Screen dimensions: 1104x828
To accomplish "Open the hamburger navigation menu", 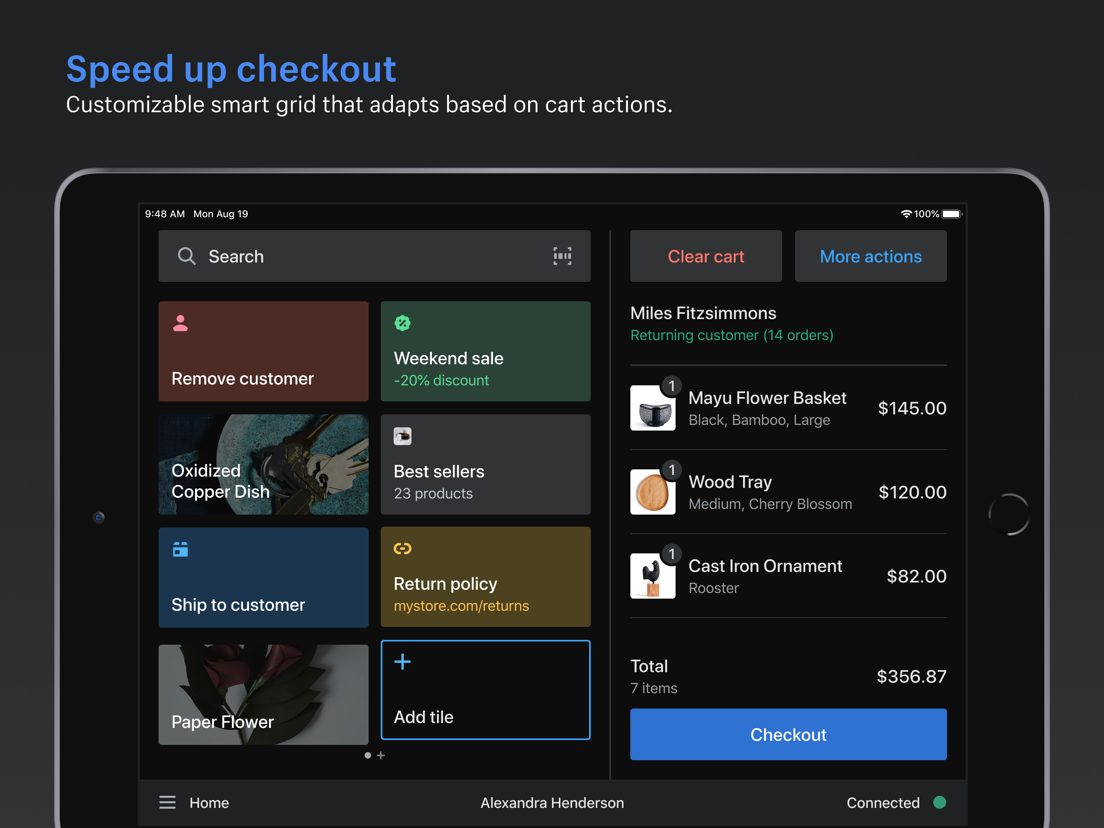I will [x=166, y=802].
